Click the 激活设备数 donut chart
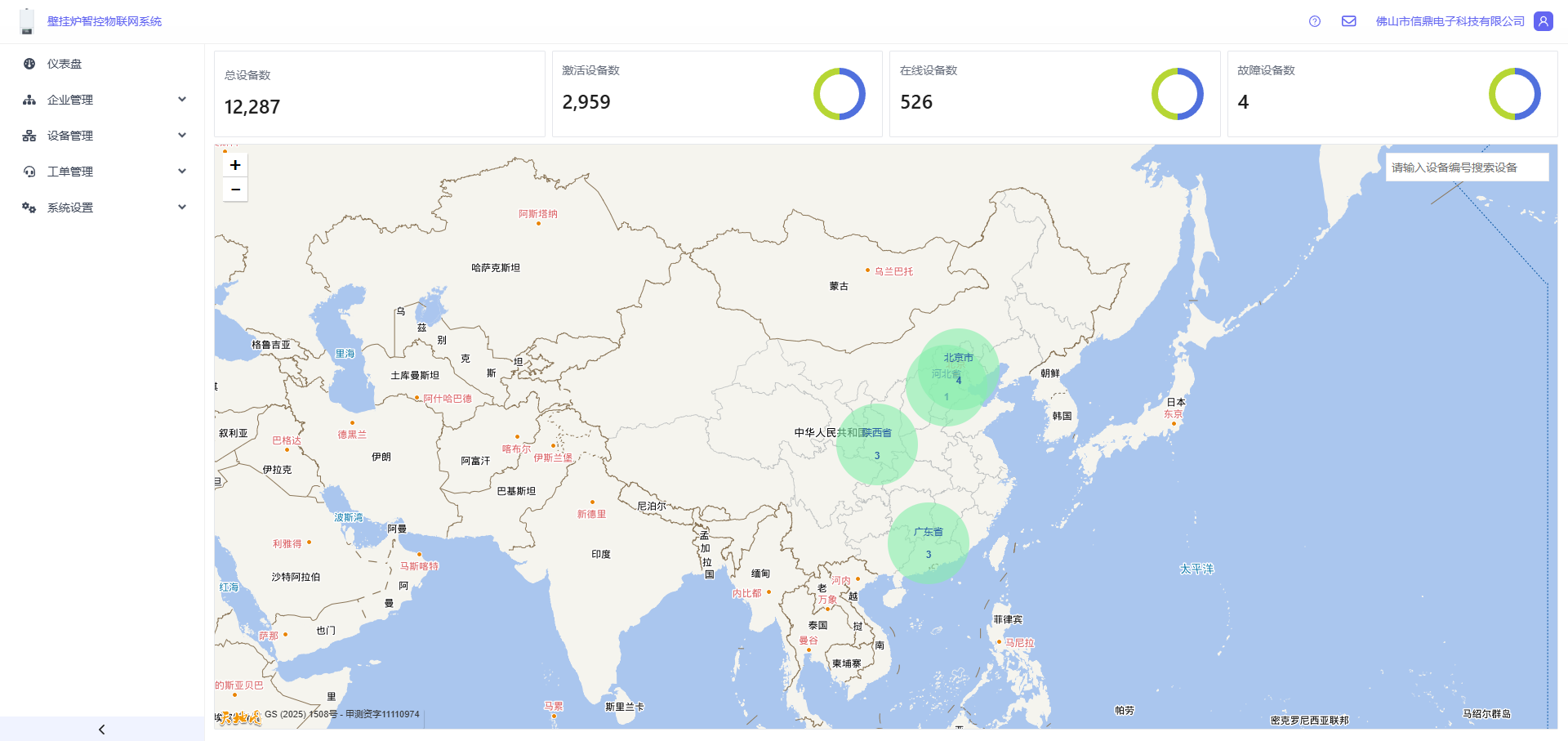 [x=839, y=94]
